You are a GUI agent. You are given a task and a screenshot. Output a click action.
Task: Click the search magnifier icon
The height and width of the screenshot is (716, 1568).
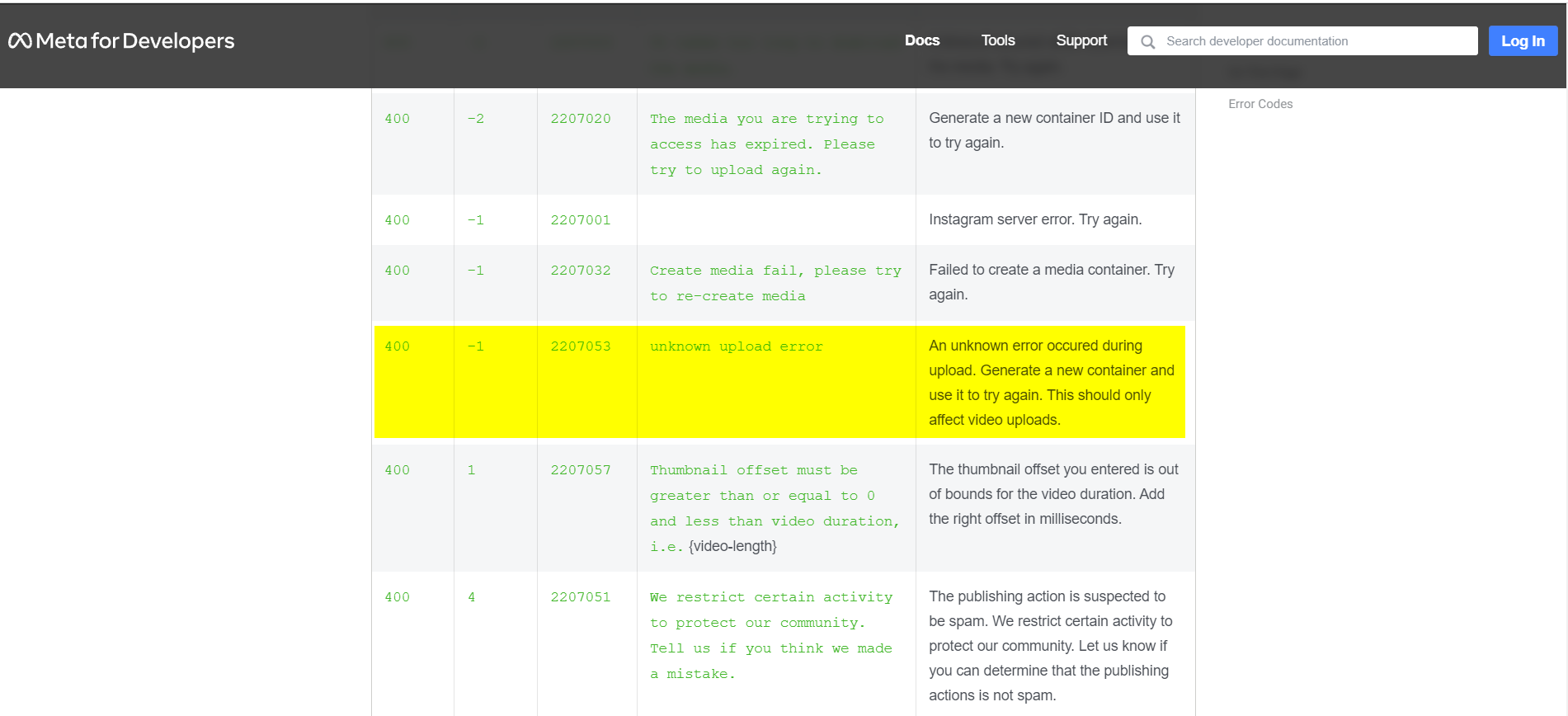pos(1147,41)
